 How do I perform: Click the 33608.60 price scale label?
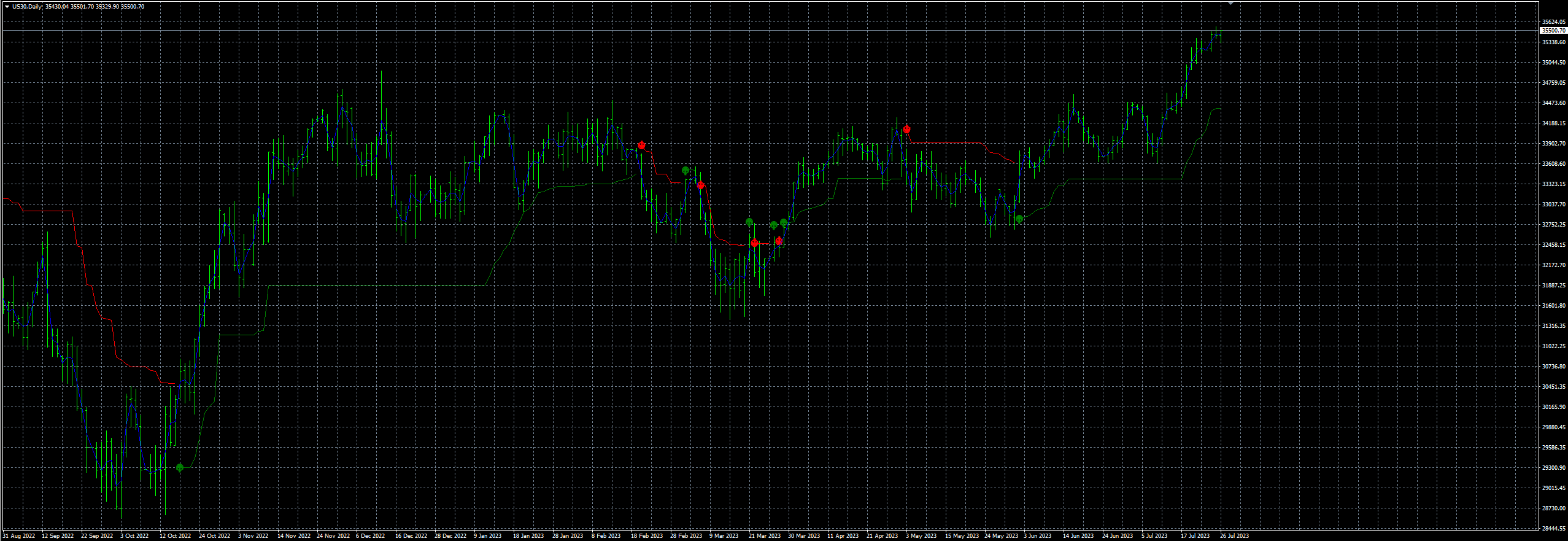pyautogui.click(x=1554, y=164)
